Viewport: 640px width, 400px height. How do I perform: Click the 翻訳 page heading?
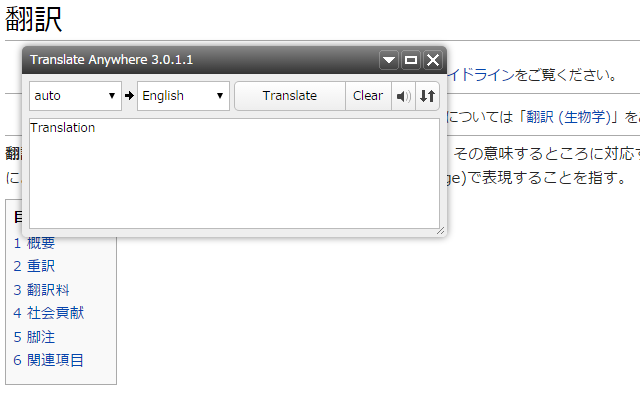(x=33, y=19)
